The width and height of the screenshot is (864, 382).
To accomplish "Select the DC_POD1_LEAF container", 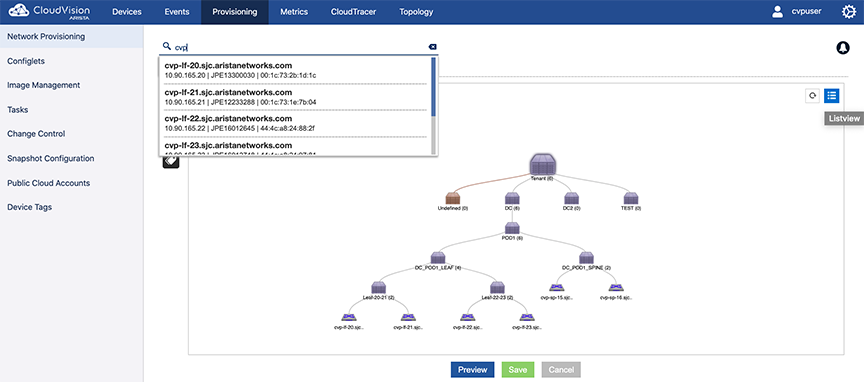I will (438, 257).
